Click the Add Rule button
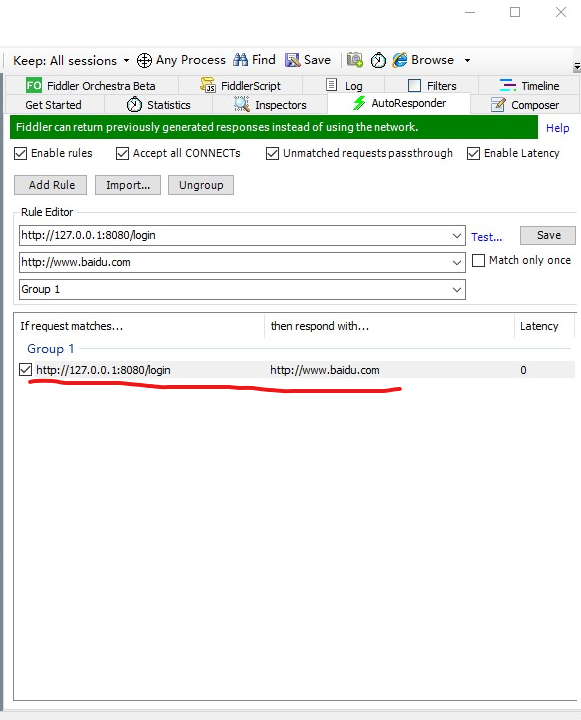 51,185
